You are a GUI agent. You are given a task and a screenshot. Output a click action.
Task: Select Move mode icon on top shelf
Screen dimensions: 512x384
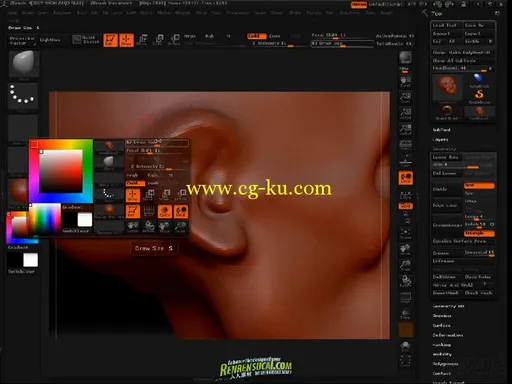click(142, 40)
